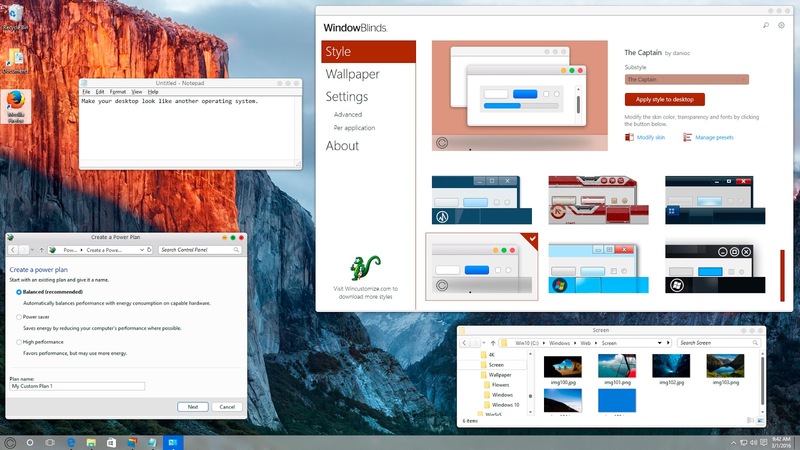The image size is (800, 450).
Task: Click Next in Create a Power Plan
Action: [x=192, y=407]
